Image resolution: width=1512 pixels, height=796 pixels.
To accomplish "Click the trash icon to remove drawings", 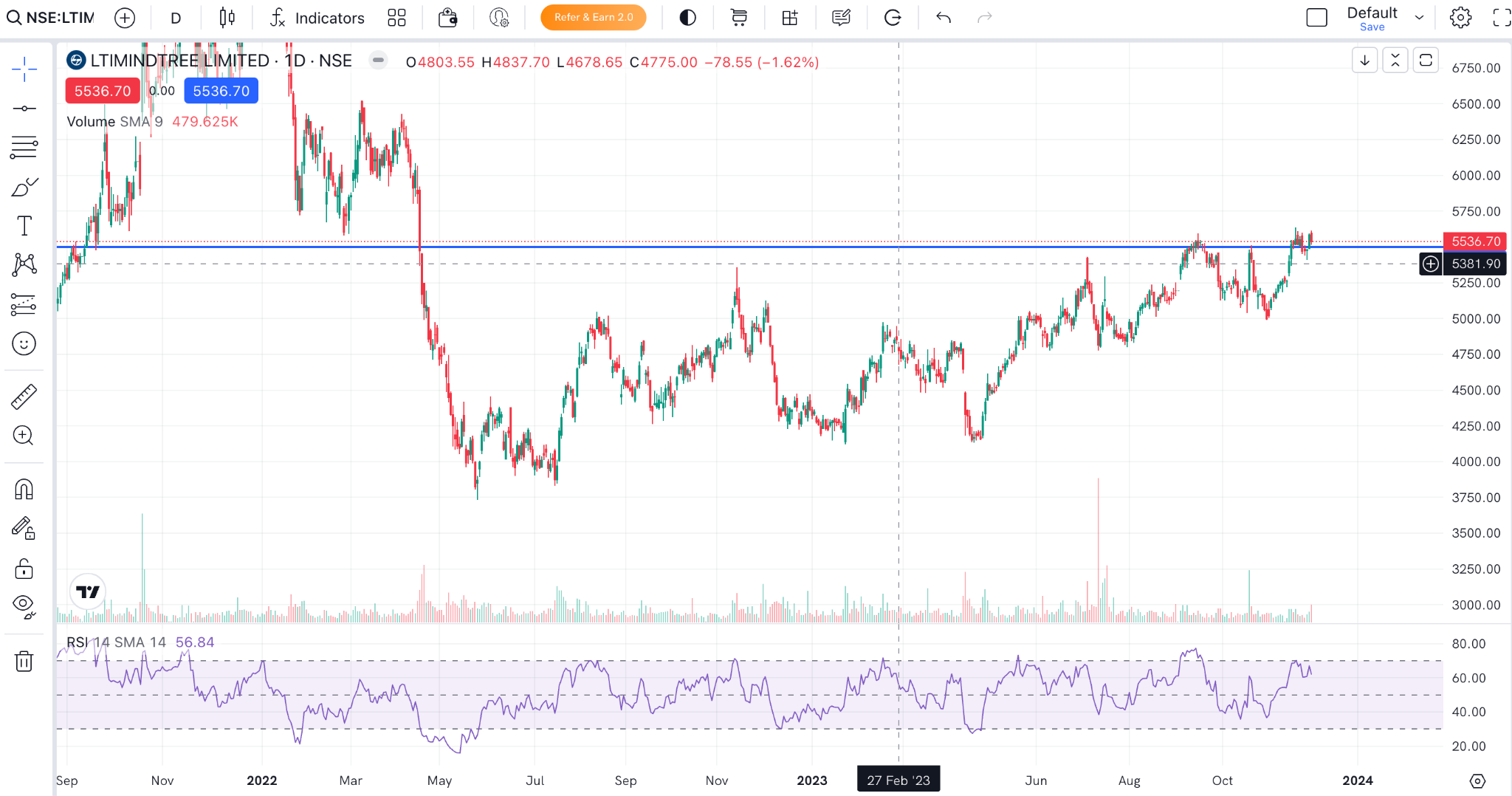I will point(24,661).
